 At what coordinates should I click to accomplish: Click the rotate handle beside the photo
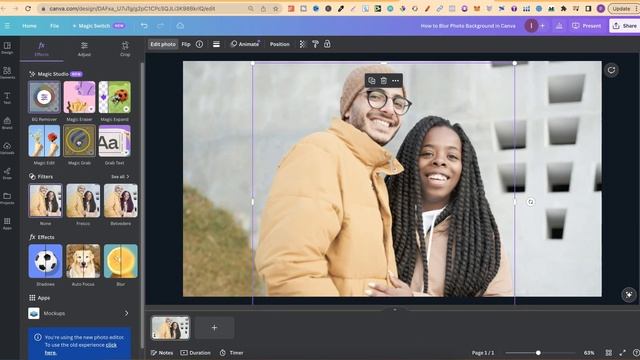pos(531,202)
